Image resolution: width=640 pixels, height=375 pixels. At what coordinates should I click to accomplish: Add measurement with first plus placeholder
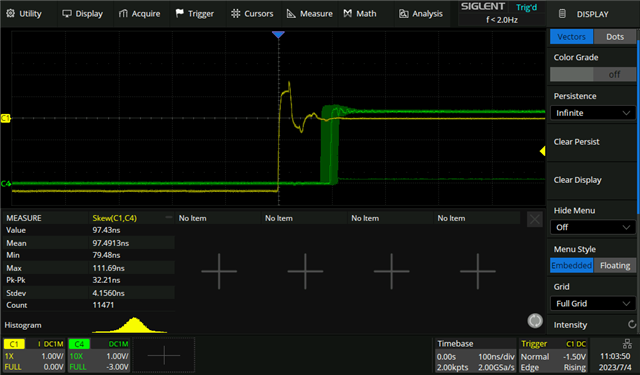click(219, 271)
